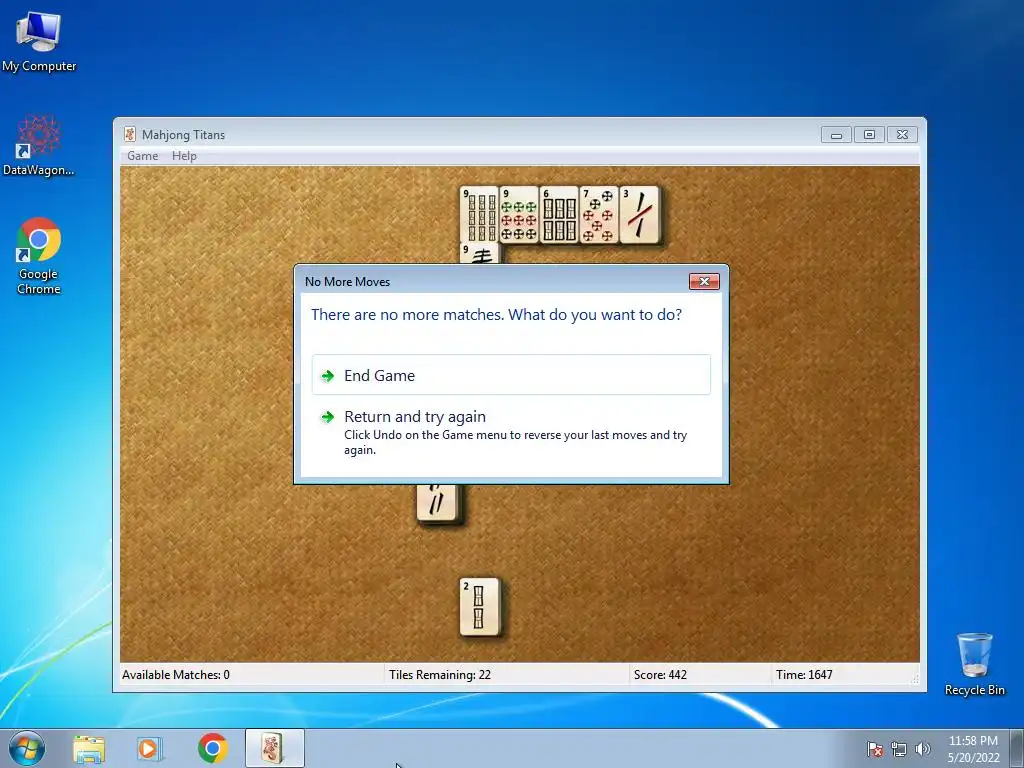Minimize the Mahjong Titans window
1024x768 pixels.
click(x=837, y=135)
